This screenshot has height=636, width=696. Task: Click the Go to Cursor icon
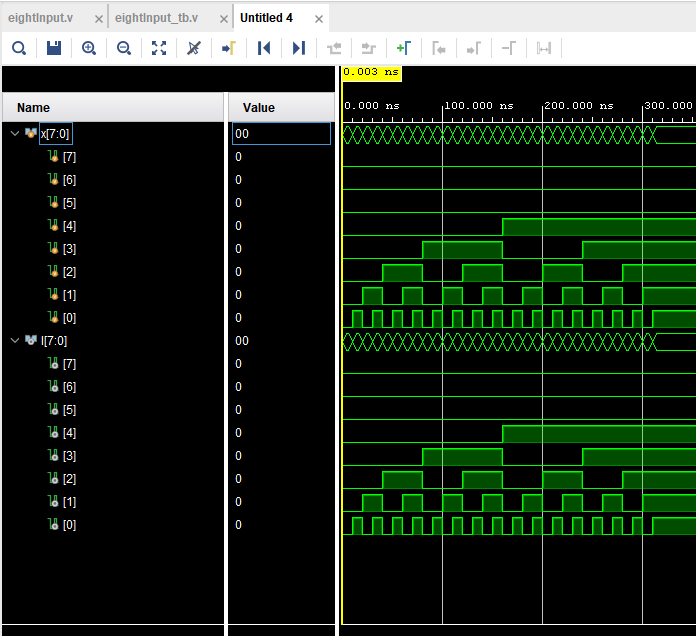(228, 48)
